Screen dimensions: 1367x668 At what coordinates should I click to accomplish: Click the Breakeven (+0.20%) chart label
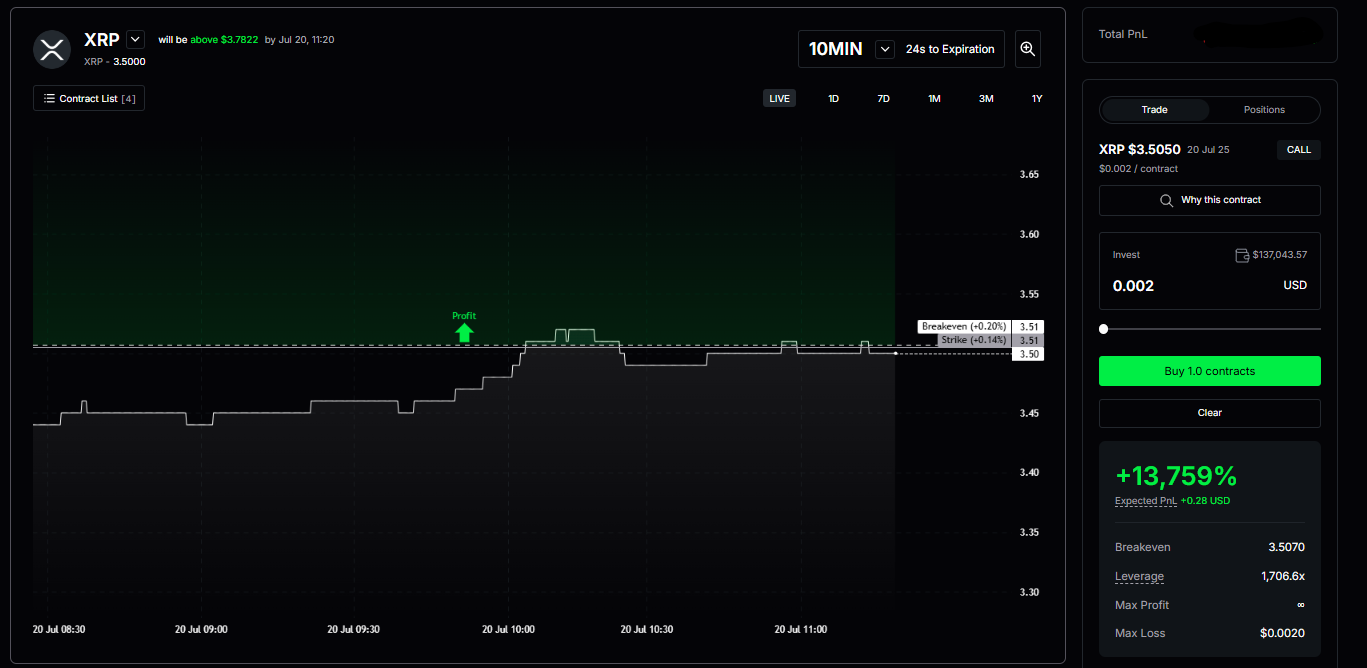964,326
